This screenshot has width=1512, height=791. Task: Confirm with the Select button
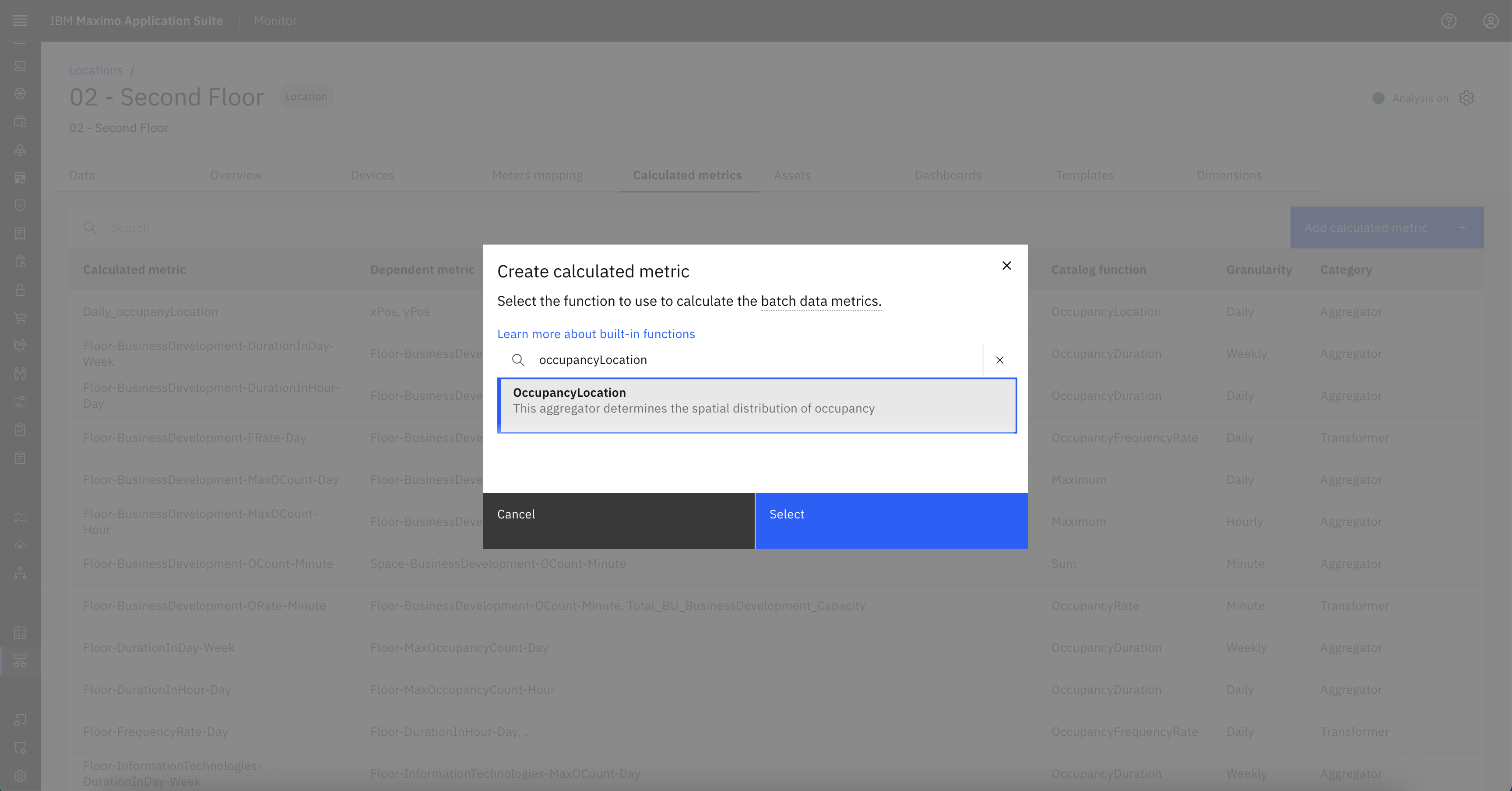point(891,521)
